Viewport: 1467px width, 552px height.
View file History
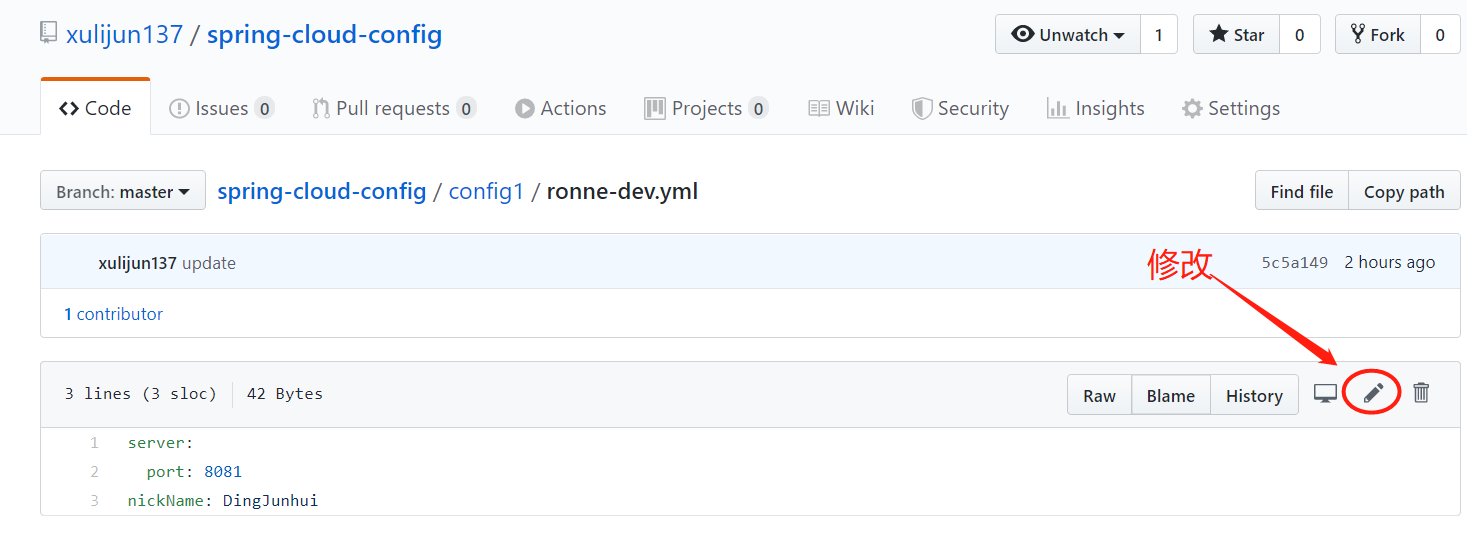(x=1254, y=395)
